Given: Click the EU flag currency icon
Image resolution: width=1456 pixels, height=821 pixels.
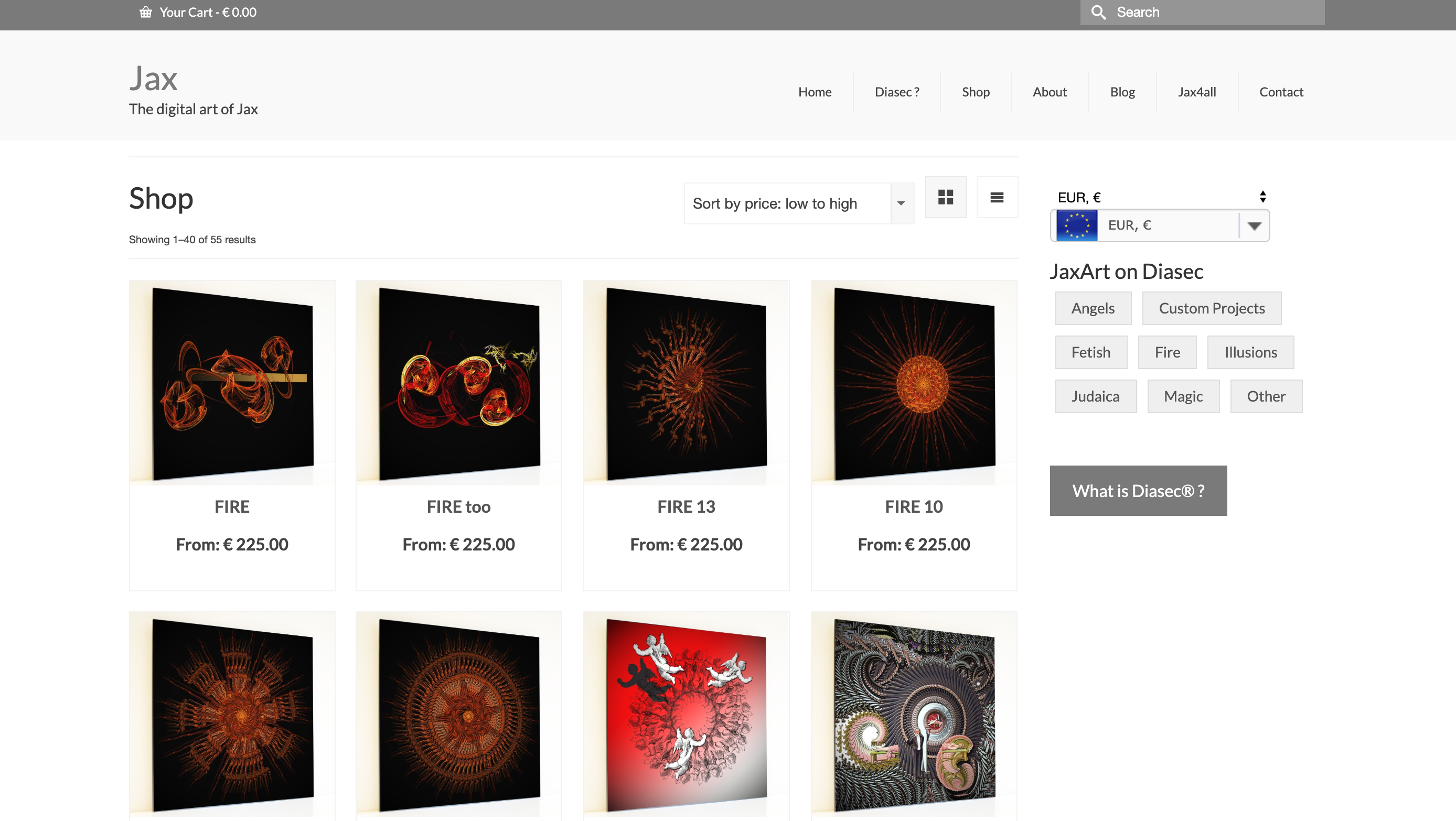Looking at the screenshot, I should 1077,225.
